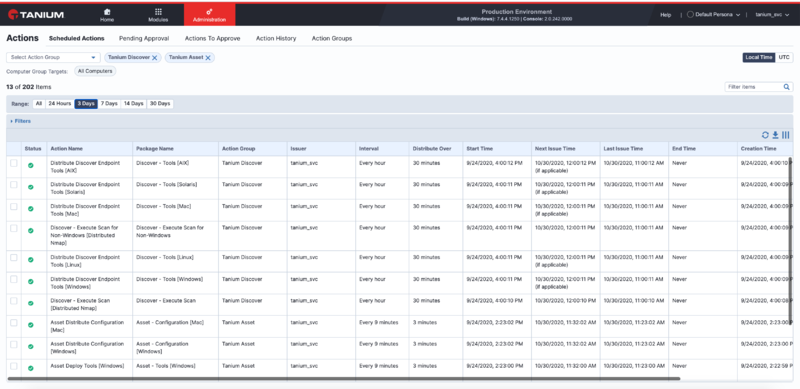Click the All Computers target chip

pos(95,71)
